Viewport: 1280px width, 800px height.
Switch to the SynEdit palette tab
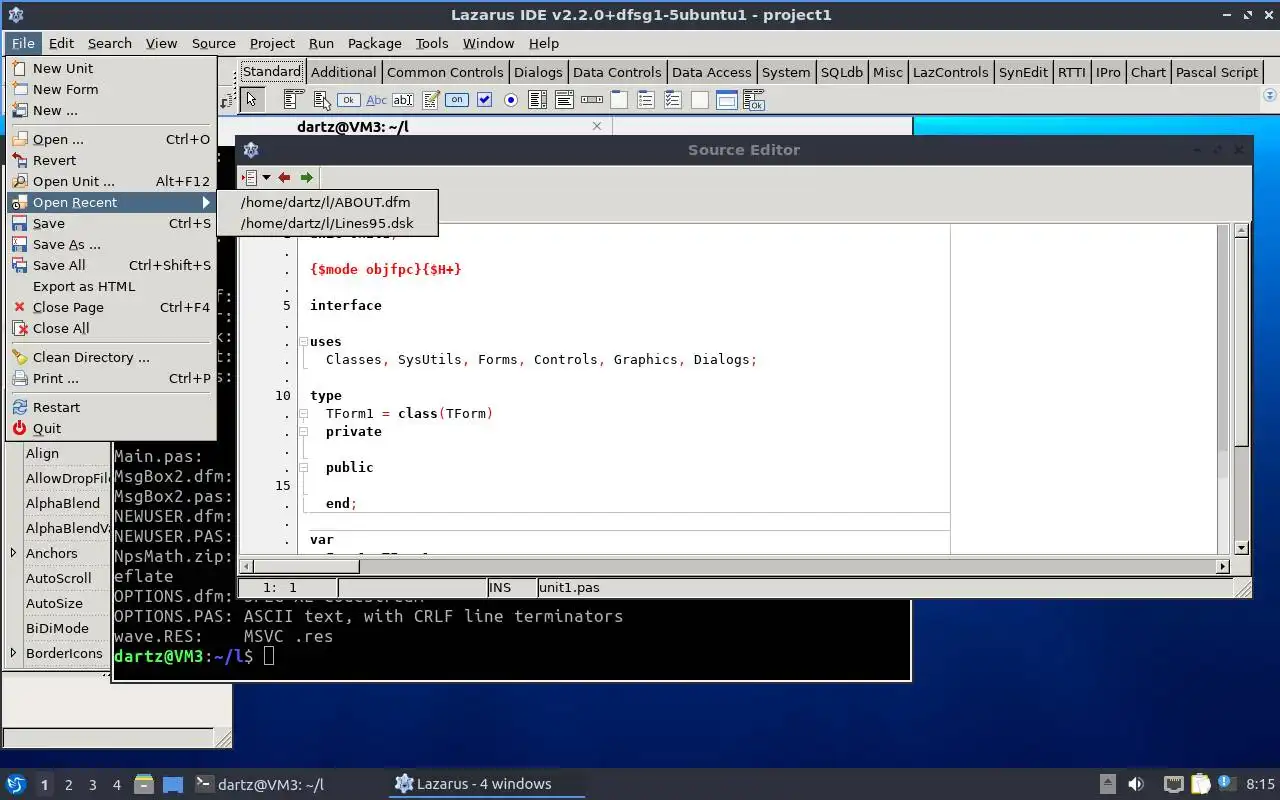[x=1023, y=72]
